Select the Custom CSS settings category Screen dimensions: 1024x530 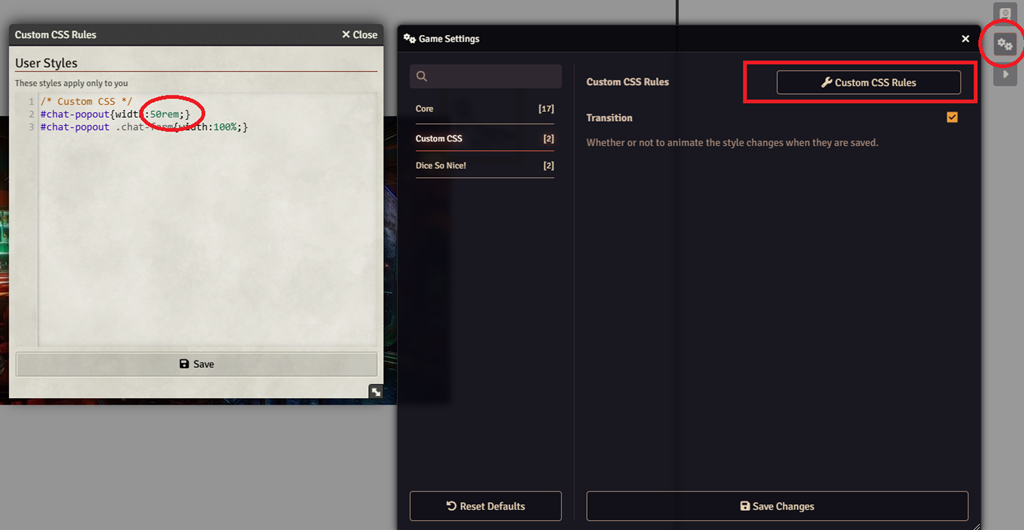point(485,138)
